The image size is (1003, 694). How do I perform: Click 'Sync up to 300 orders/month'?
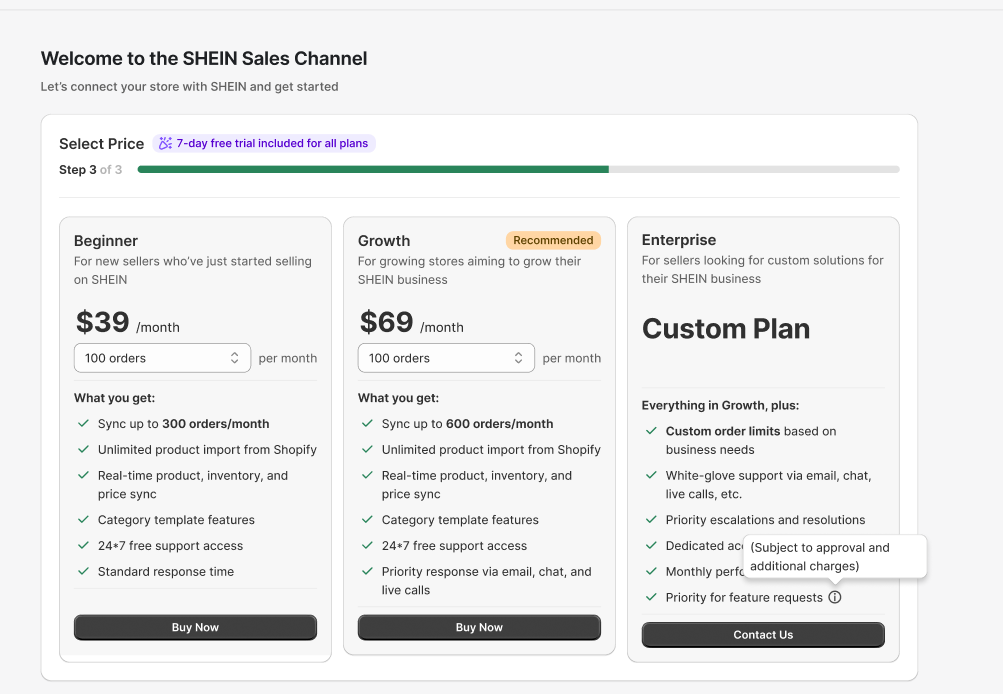[184, 424]
